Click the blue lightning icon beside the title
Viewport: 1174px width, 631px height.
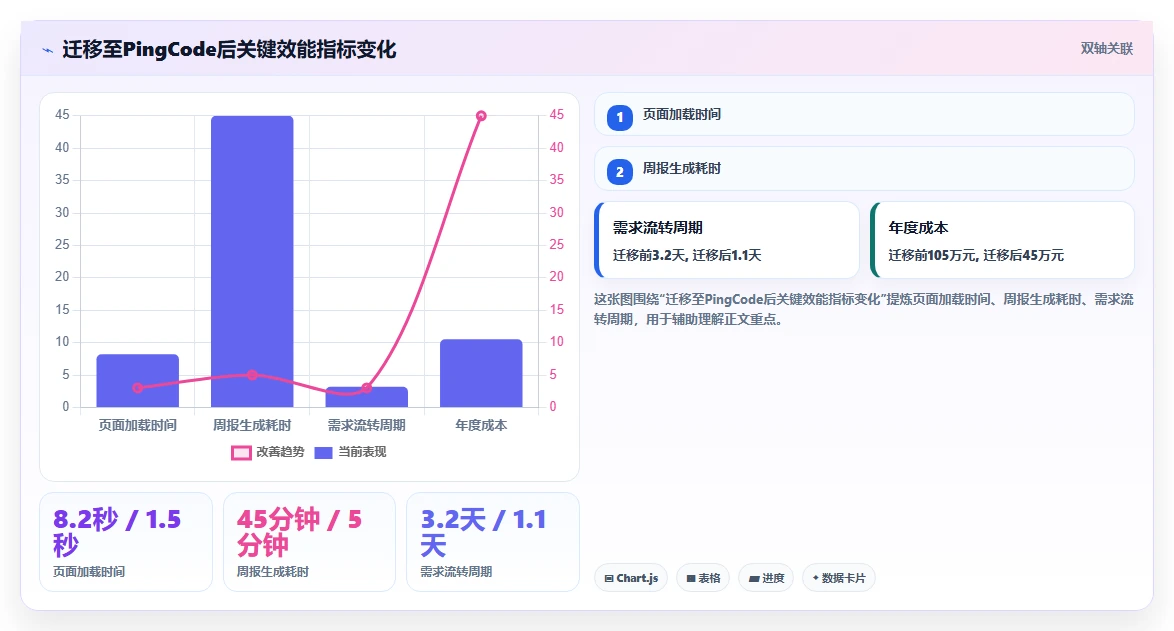coord(48,50)
